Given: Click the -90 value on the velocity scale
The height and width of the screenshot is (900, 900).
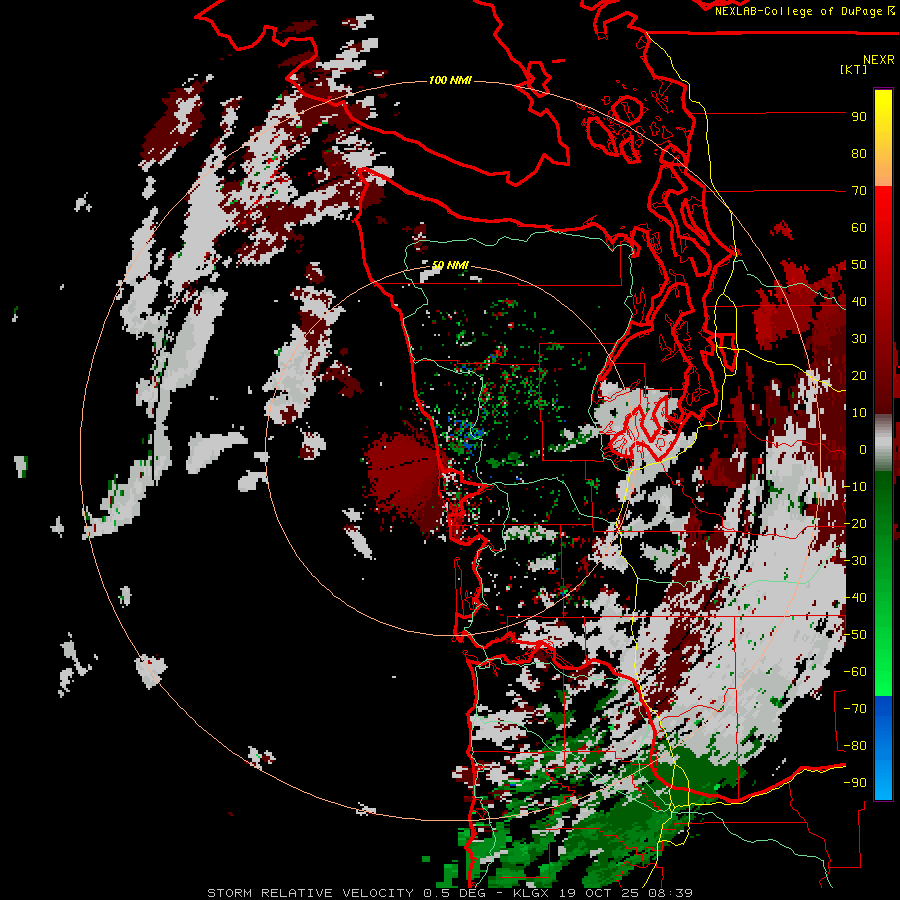Looking at the screenshot, I should [x=855, y=783].
